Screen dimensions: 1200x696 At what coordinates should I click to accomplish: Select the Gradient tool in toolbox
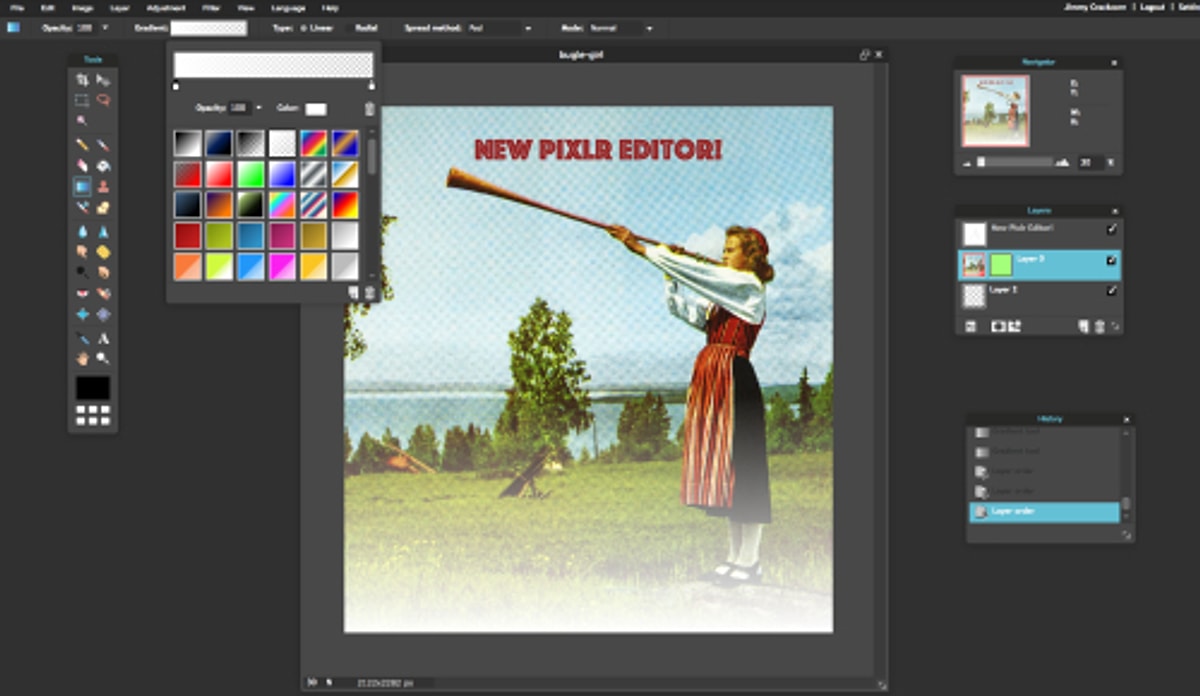(82, 187)
